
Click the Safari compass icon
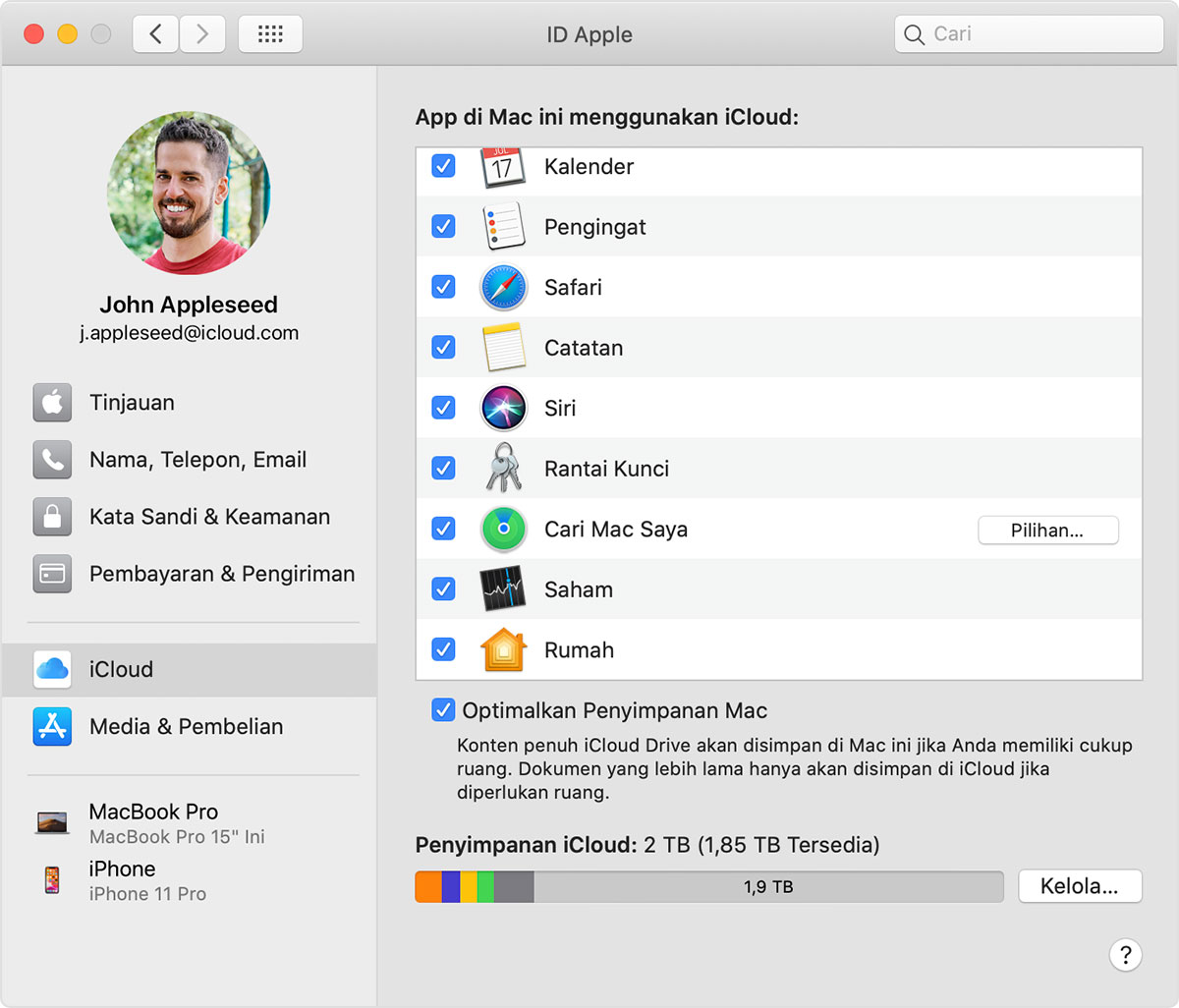503,287
